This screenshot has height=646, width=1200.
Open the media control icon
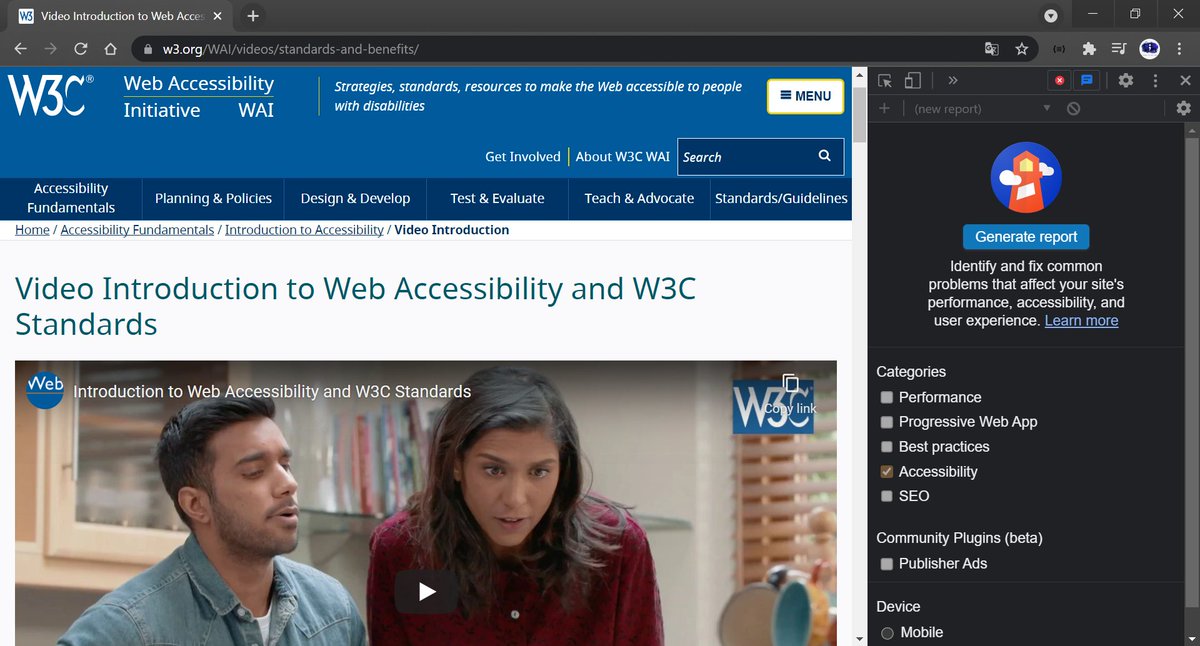[x=1119, y=48]
